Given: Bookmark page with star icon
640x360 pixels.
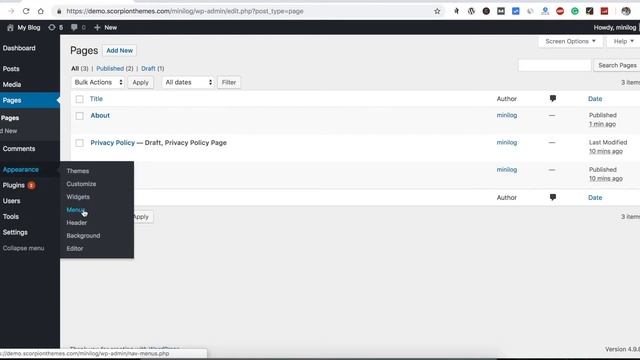Looking at the screenshot, I should point(437,11).
